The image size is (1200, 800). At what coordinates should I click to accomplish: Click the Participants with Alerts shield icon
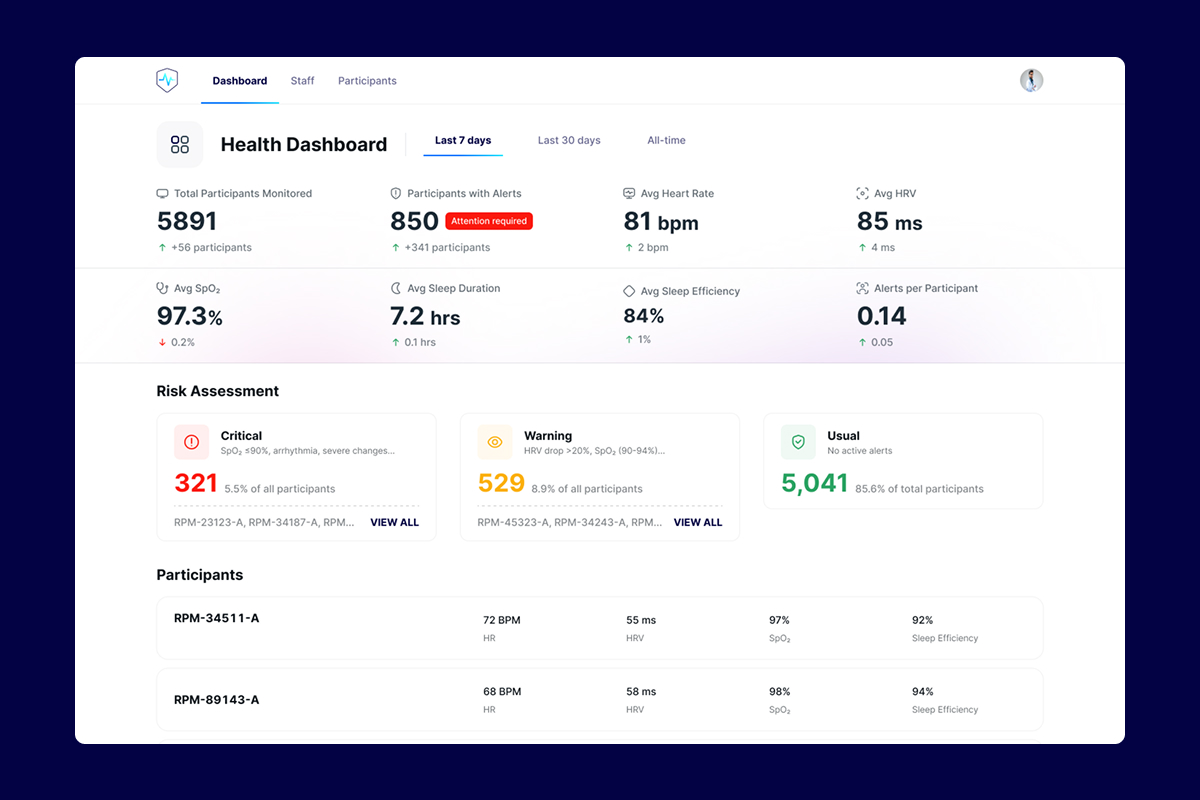pyautogui.click(x=396, y=193)
